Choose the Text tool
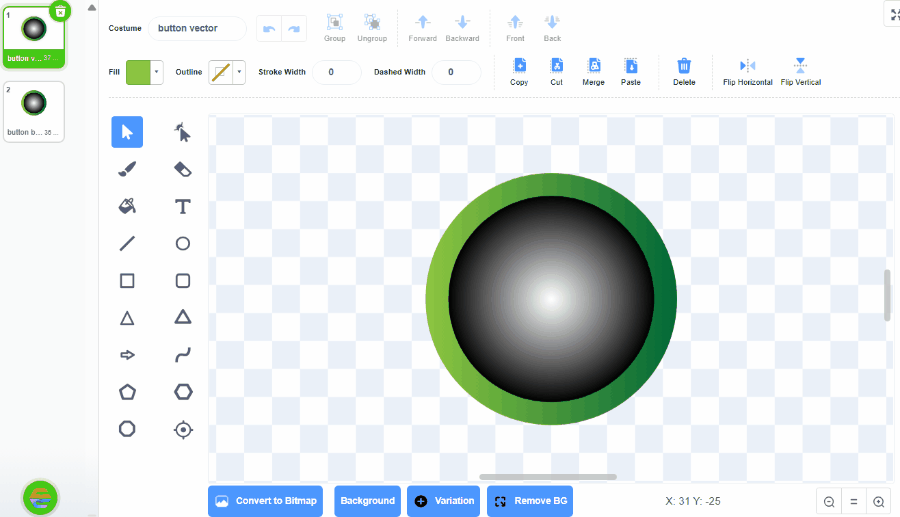The width and height of the screenshot is (900, 517). coord(182,206)
